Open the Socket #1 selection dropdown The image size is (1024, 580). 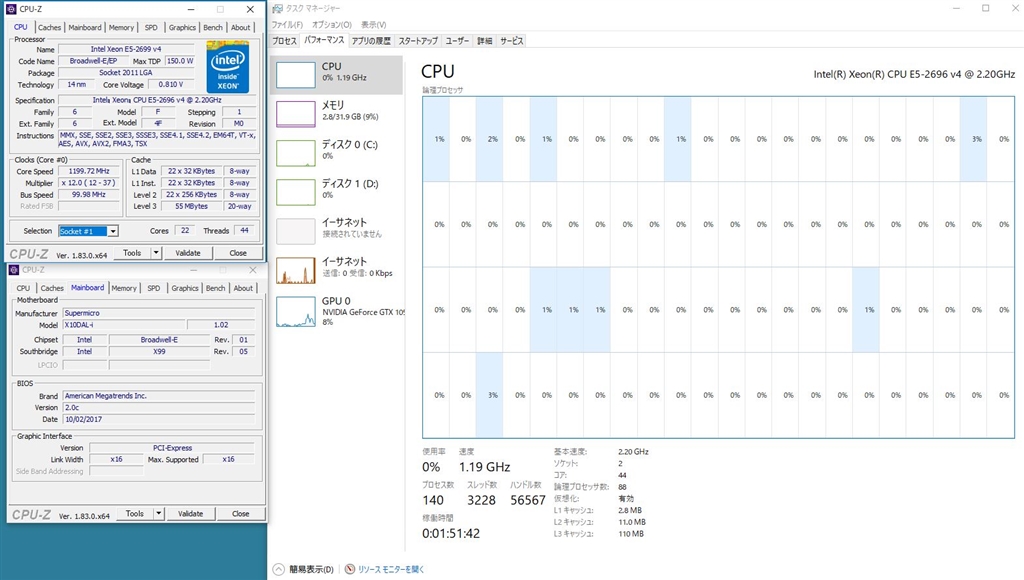[x=113, y=231]
